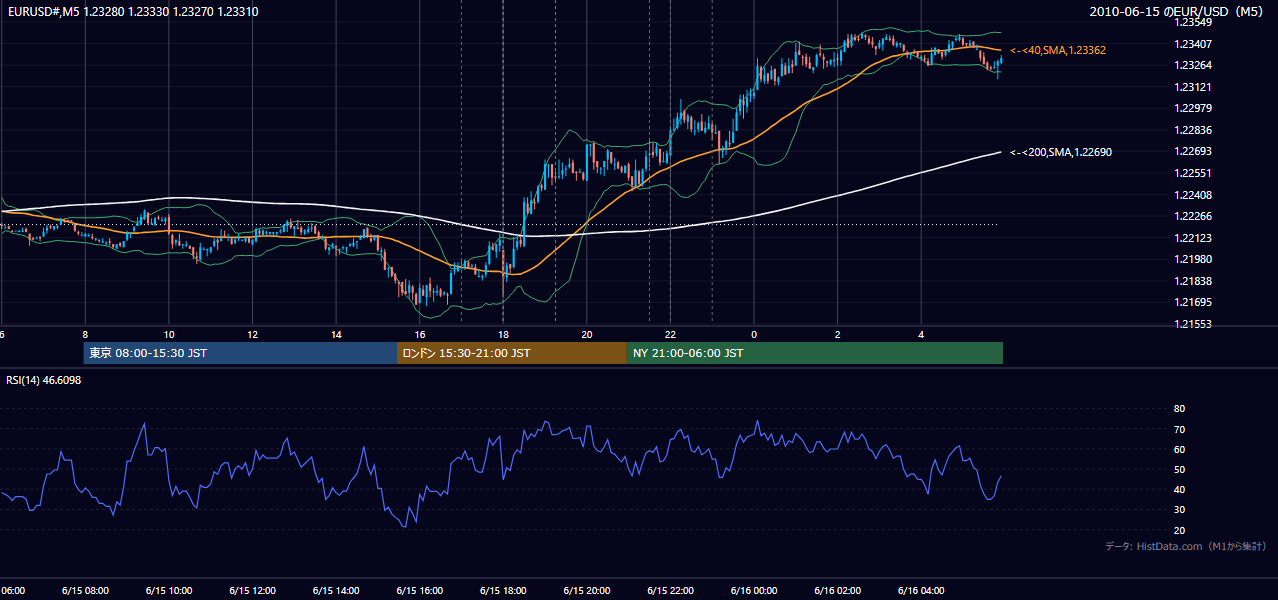Click price axis value 1.23407
This screenshot has height=600, width=1278.
[1193, 44]
